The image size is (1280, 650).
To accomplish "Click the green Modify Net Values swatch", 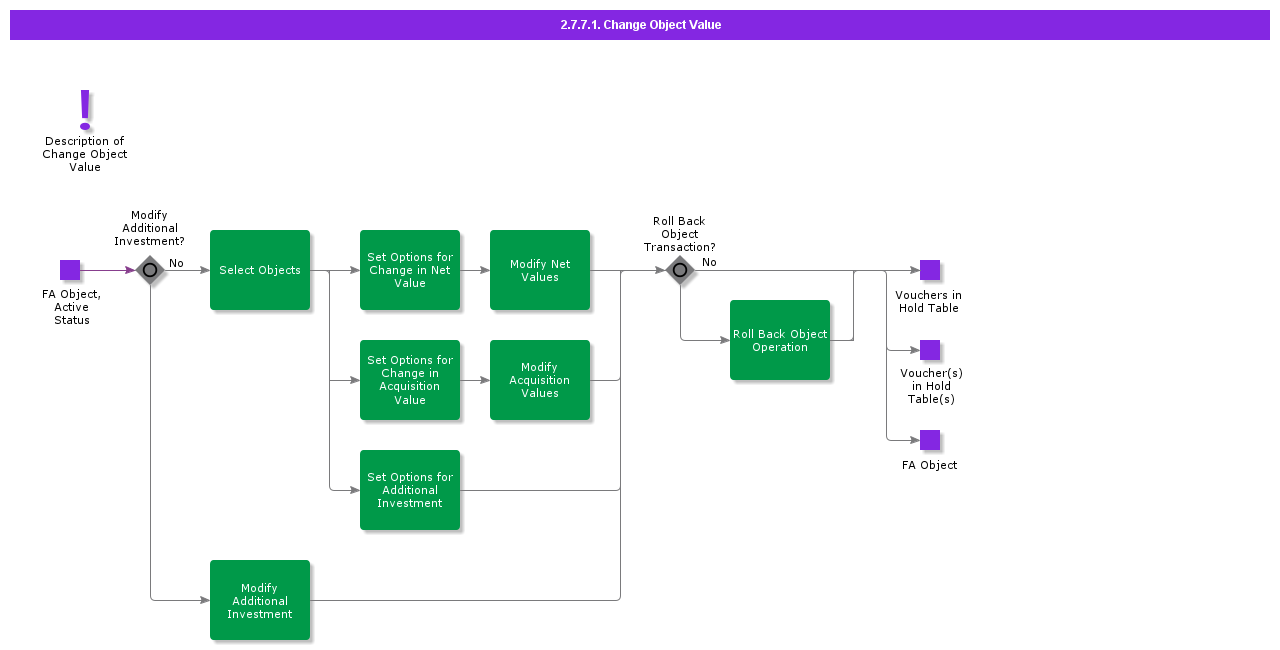I will pyautogui.click(x=540, y=270).
